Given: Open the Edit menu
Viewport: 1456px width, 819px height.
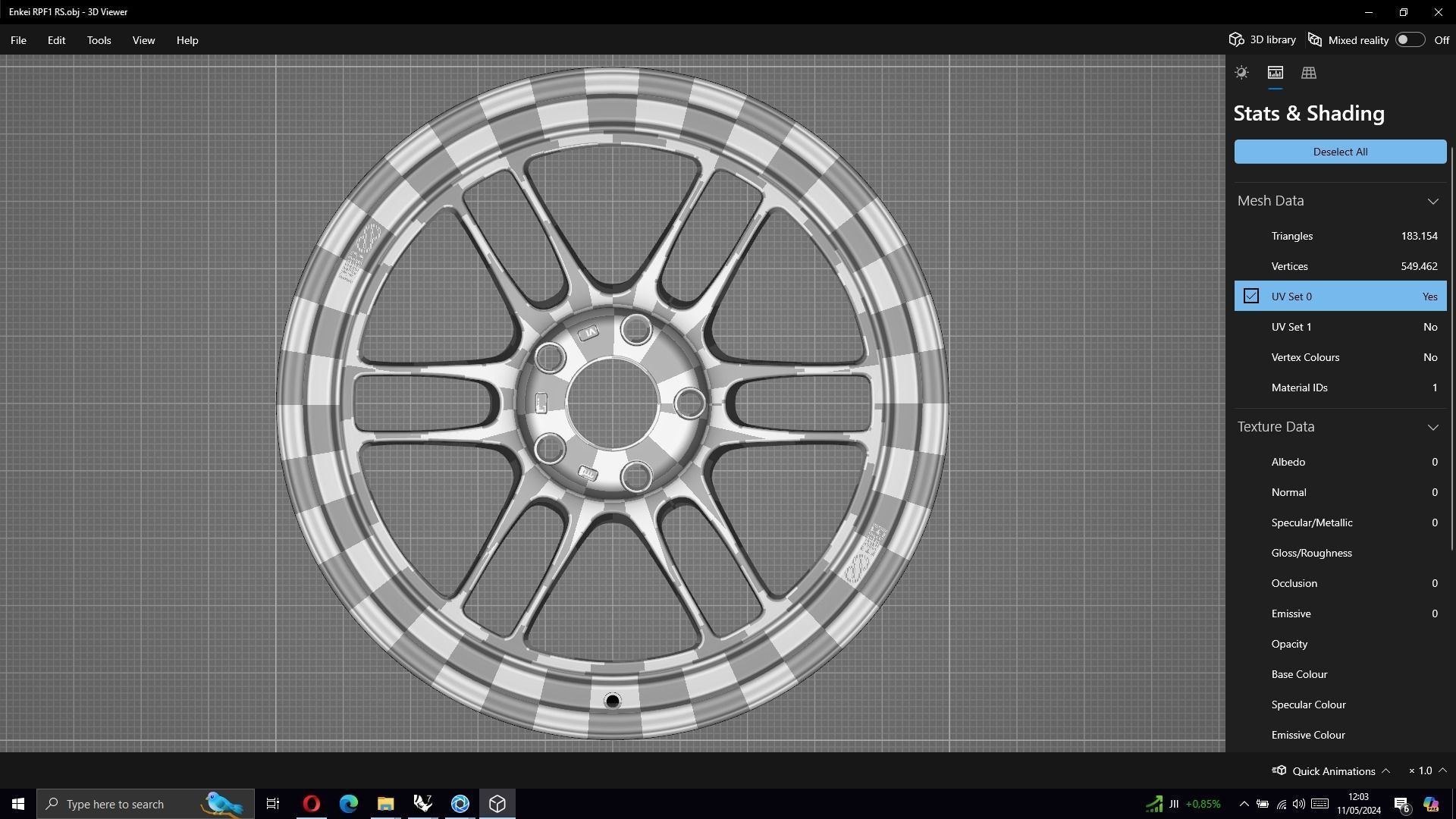Looking at the screenshot, I should coord(56,40).
